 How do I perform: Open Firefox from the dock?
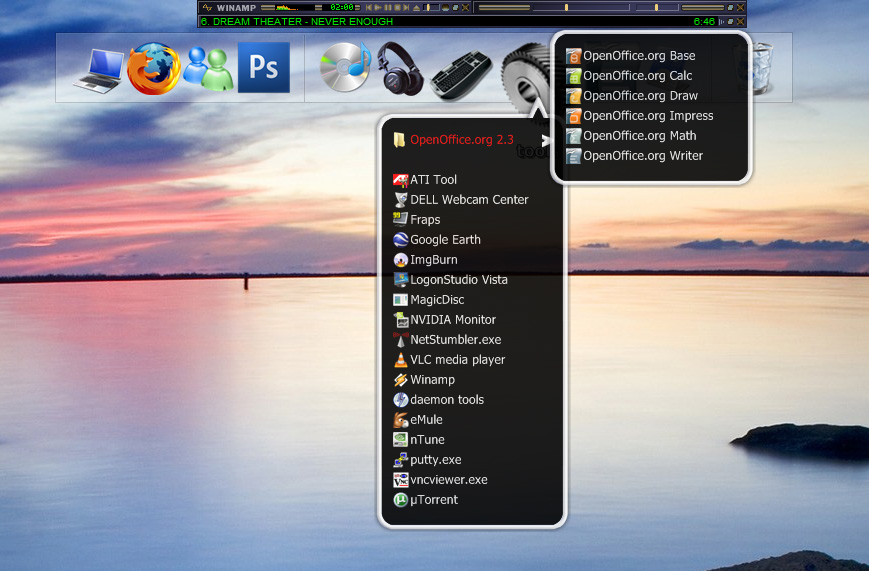[155, 68]
